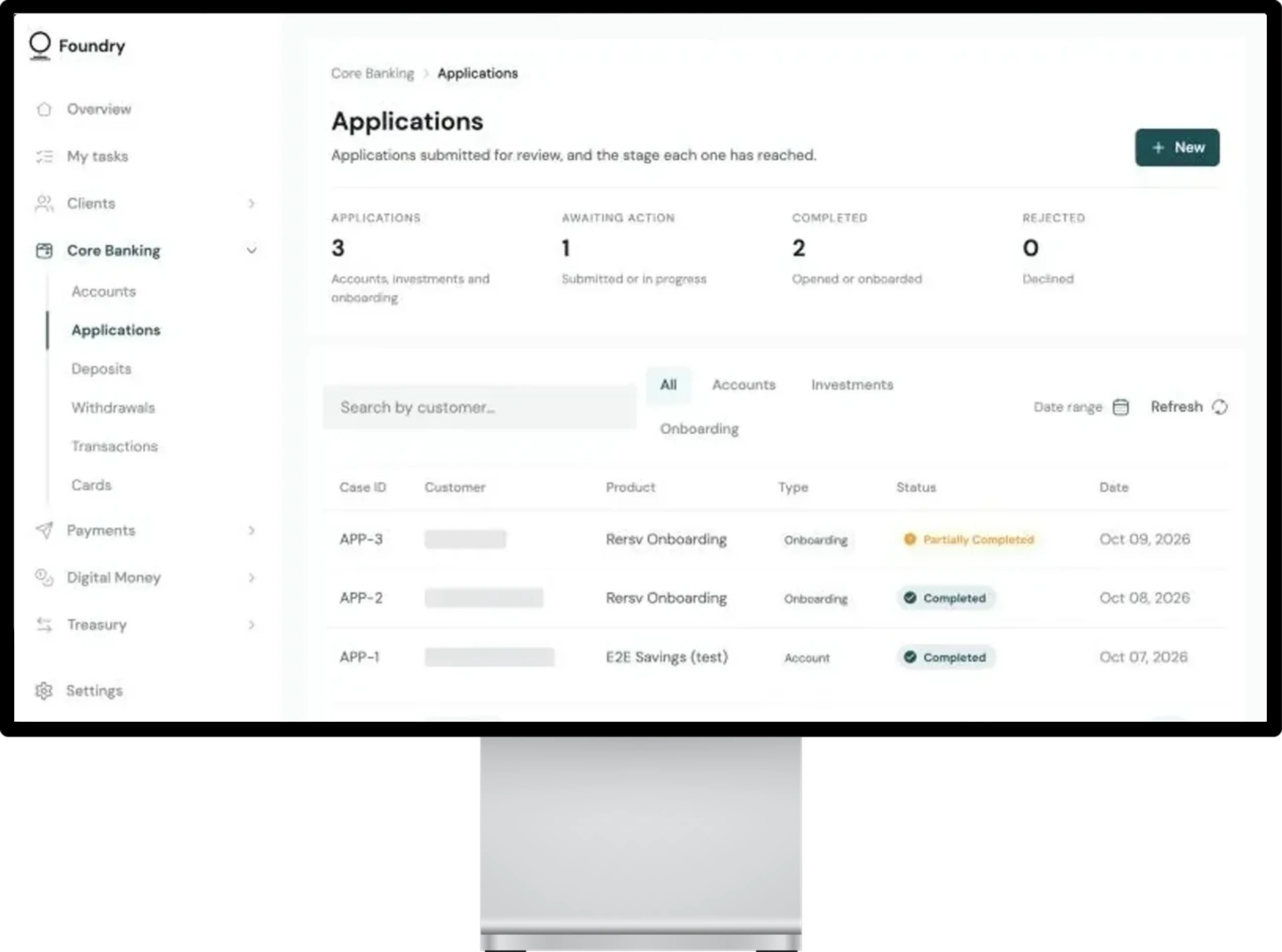Screen dimensions: 1282x952
Task: Click the Treasury arrows icon
Action: pos(44,625)
